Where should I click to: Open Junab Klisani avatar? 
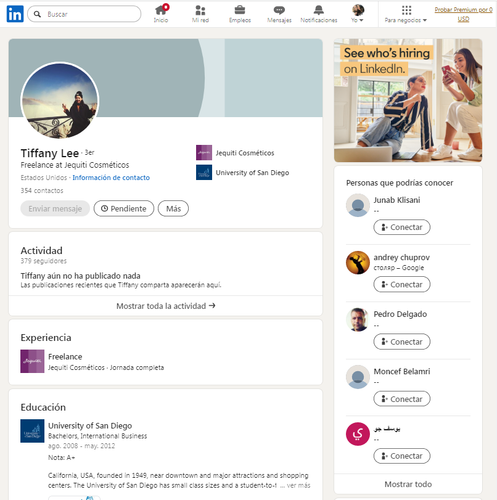(x=358, y=205)
